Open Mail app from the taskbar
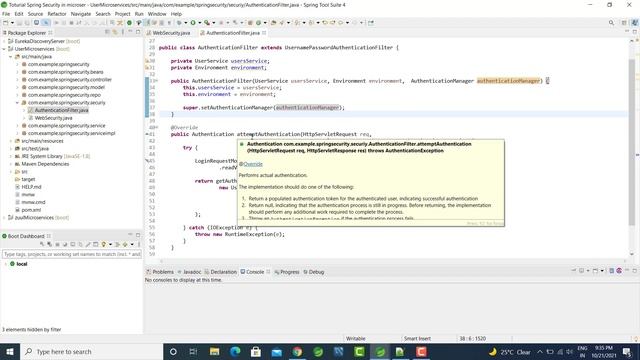The width and height of the screenshot is (640, 360). (x=277, y=351)
